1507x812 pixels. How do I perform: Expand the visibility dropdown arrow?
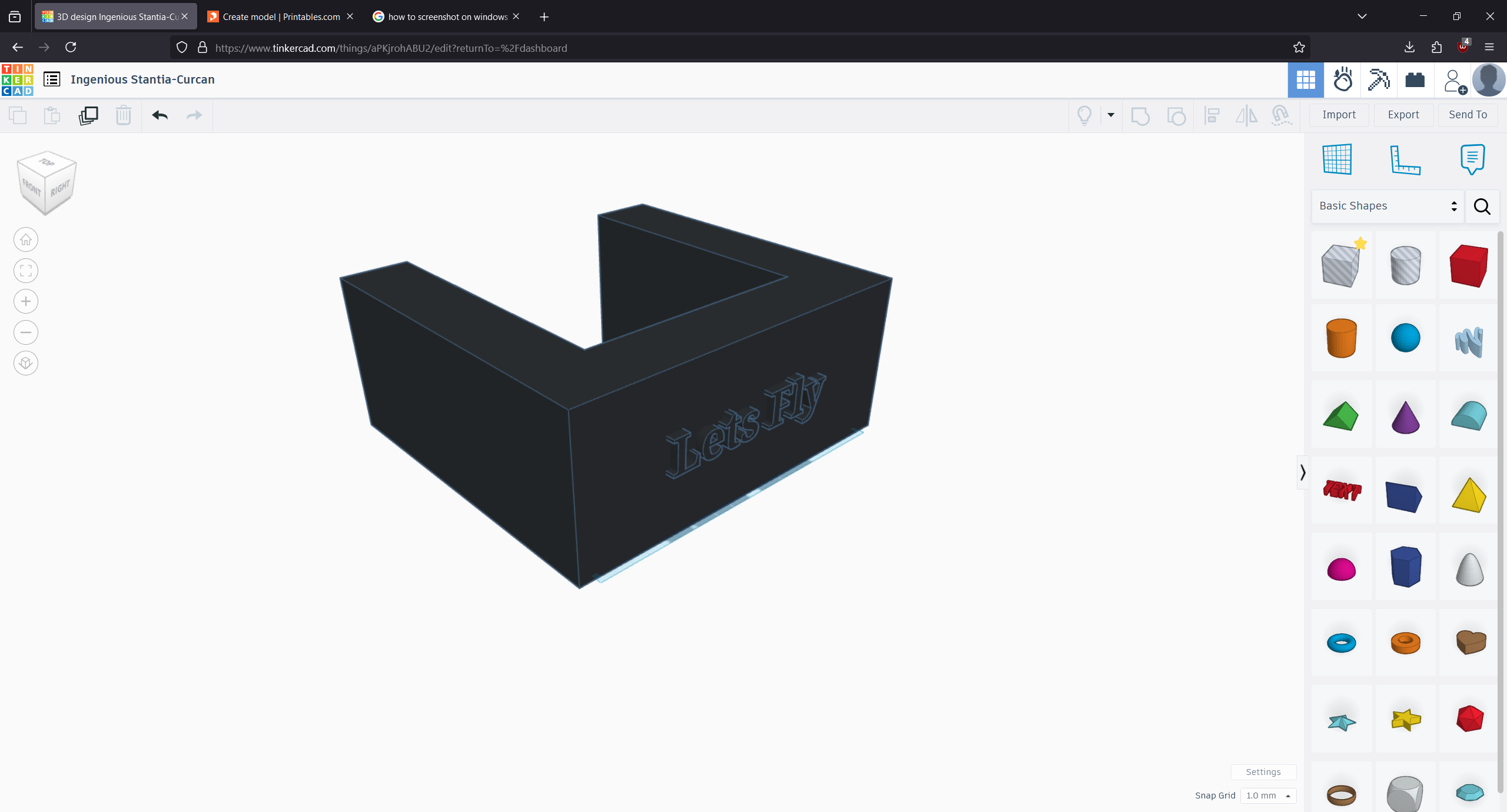1111,115
